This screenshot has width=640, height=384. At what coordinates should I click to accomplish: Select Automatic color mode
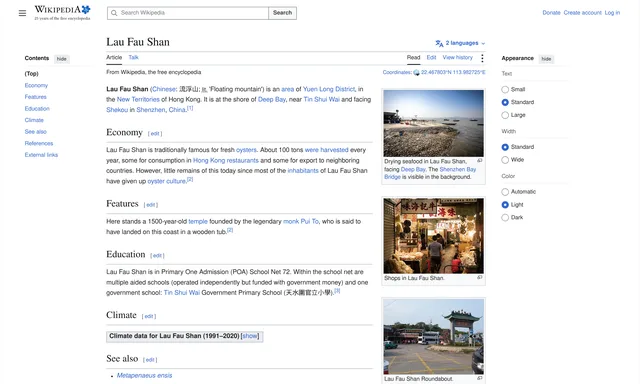505,192
